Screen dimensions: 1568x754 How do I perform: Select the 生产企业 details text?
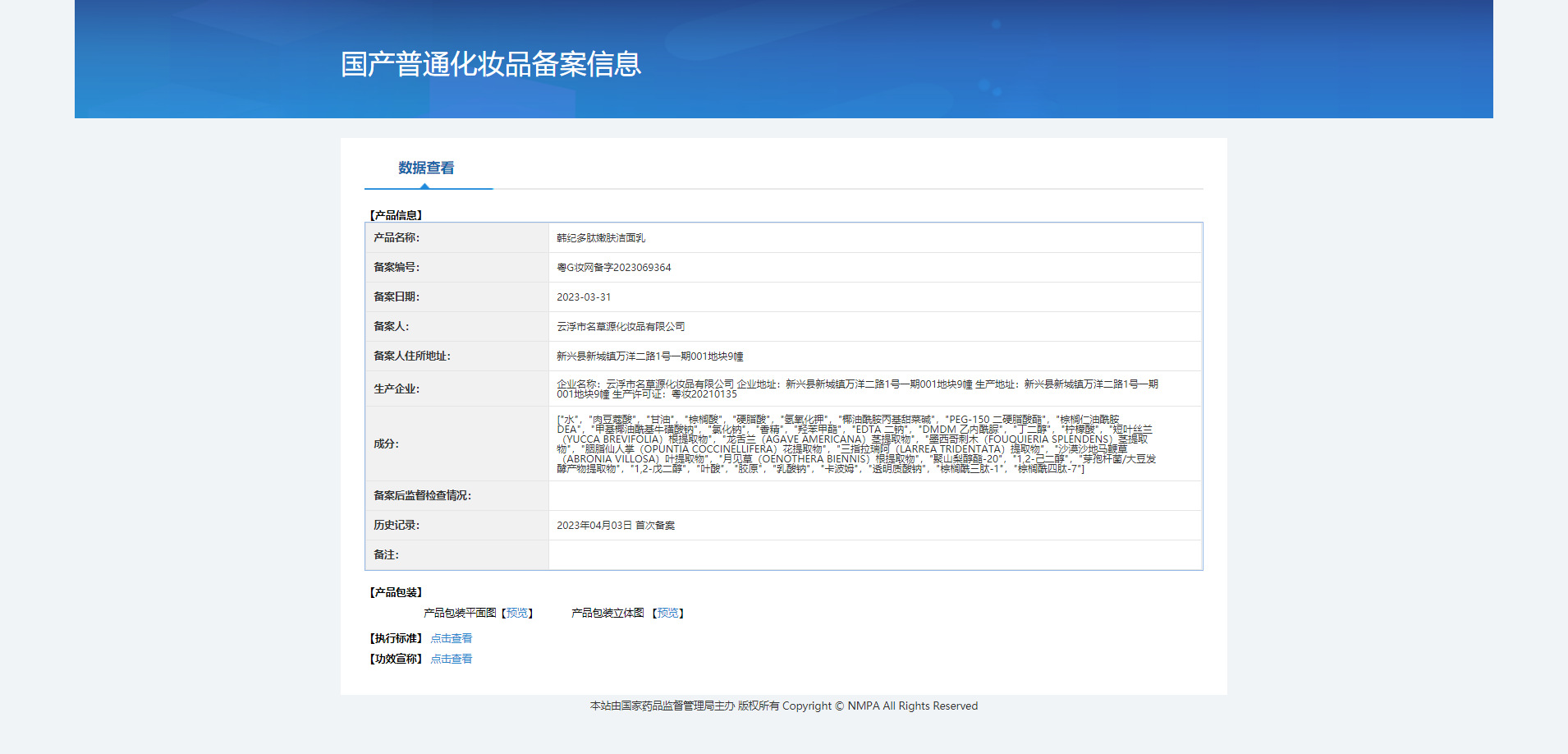857,389
